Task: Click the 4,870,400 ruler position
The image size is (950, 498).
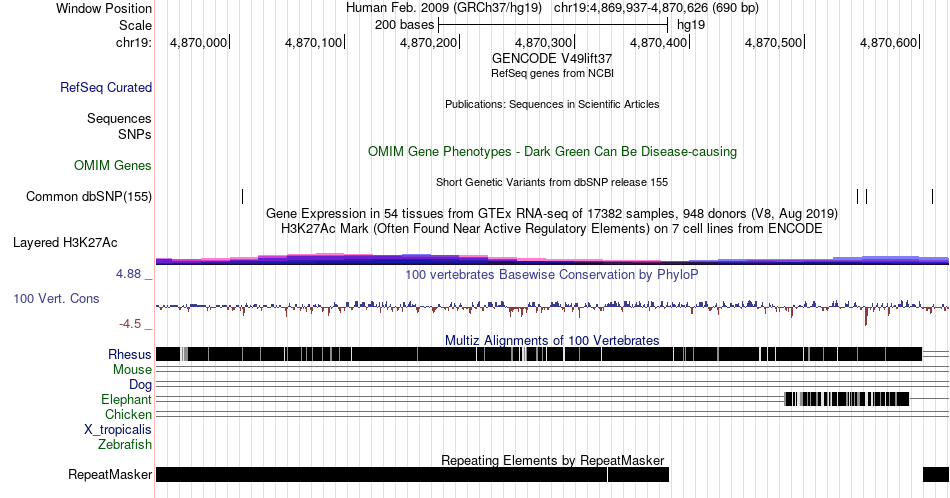Action: pos(659,42)
